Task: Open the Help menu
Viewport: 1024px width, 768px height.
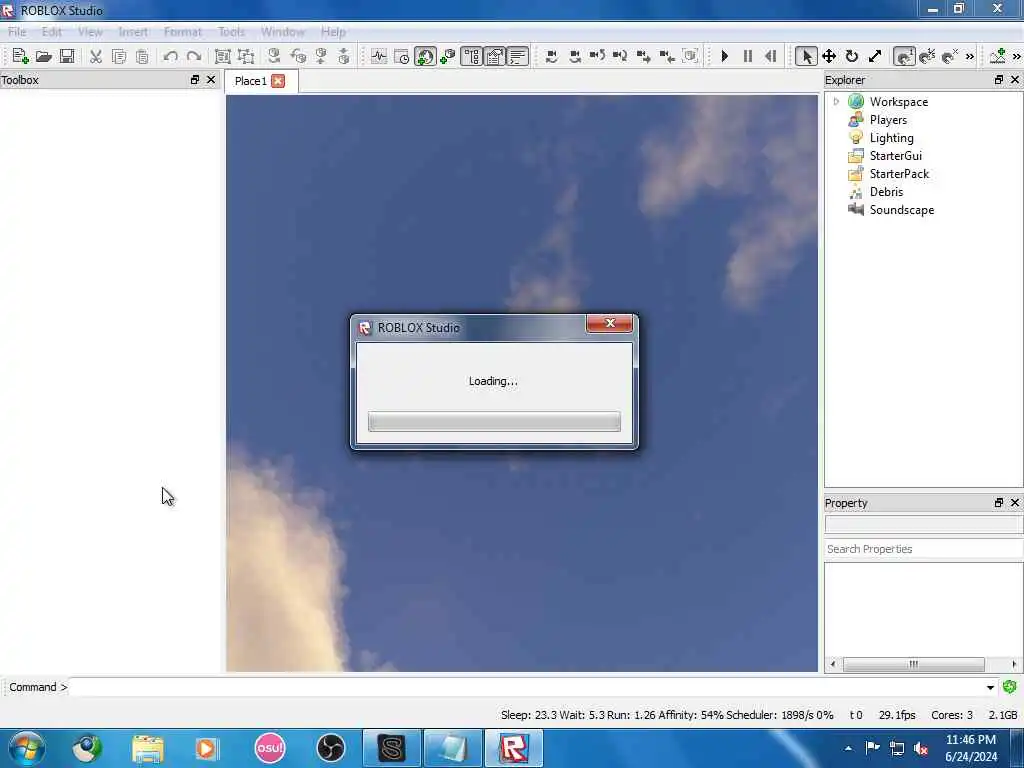Action: (333, 31)
